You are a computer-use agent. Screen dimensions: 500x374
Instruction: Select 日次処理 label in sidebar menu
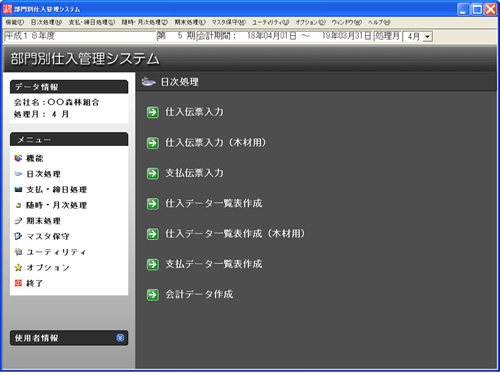[43, 174]
